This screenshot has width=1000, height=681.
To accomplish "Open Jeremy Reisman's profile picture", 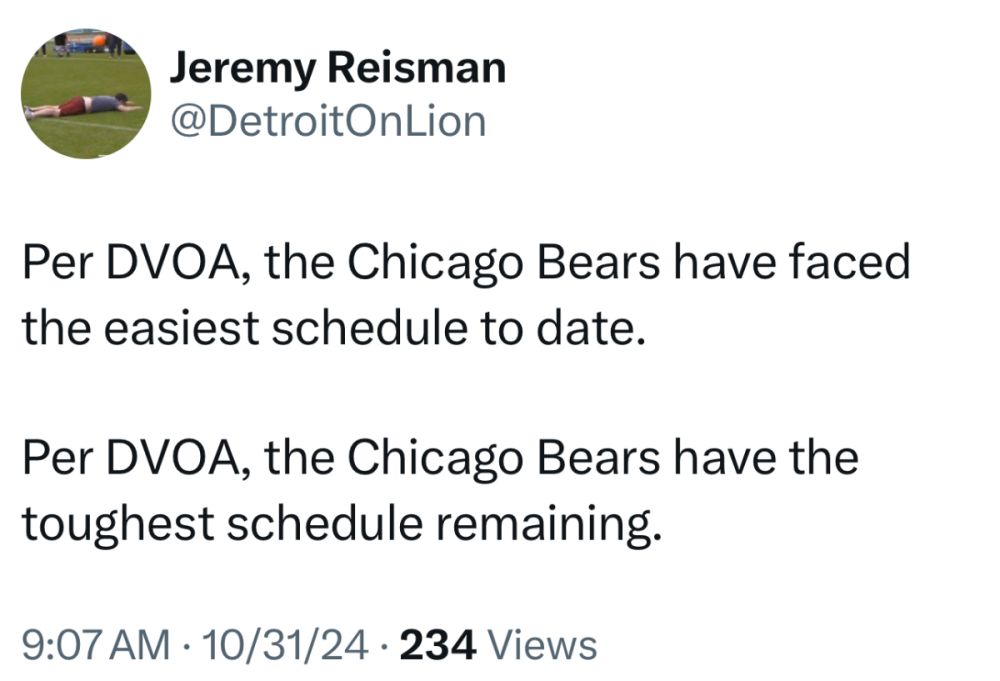I will (x=86, y=93).
